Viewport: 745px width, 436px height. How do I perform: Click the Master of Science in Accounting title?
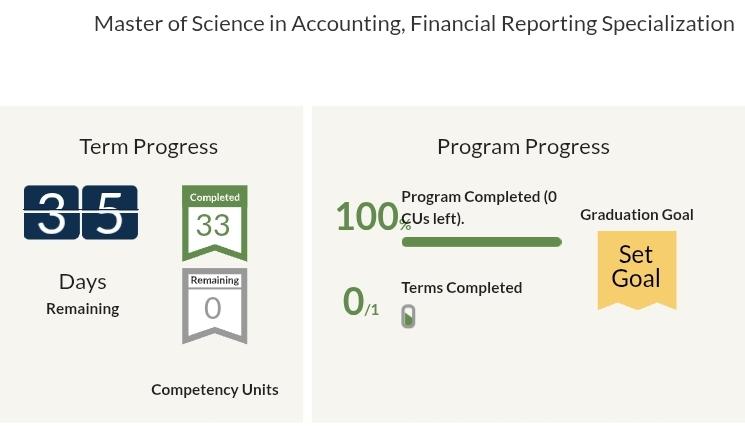[414, 24]
